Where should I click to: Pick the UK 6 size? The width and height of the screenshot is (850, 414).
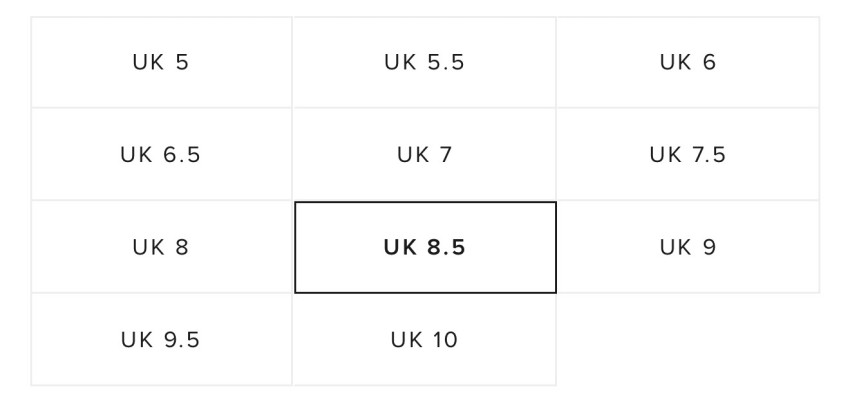pos(688,62)
